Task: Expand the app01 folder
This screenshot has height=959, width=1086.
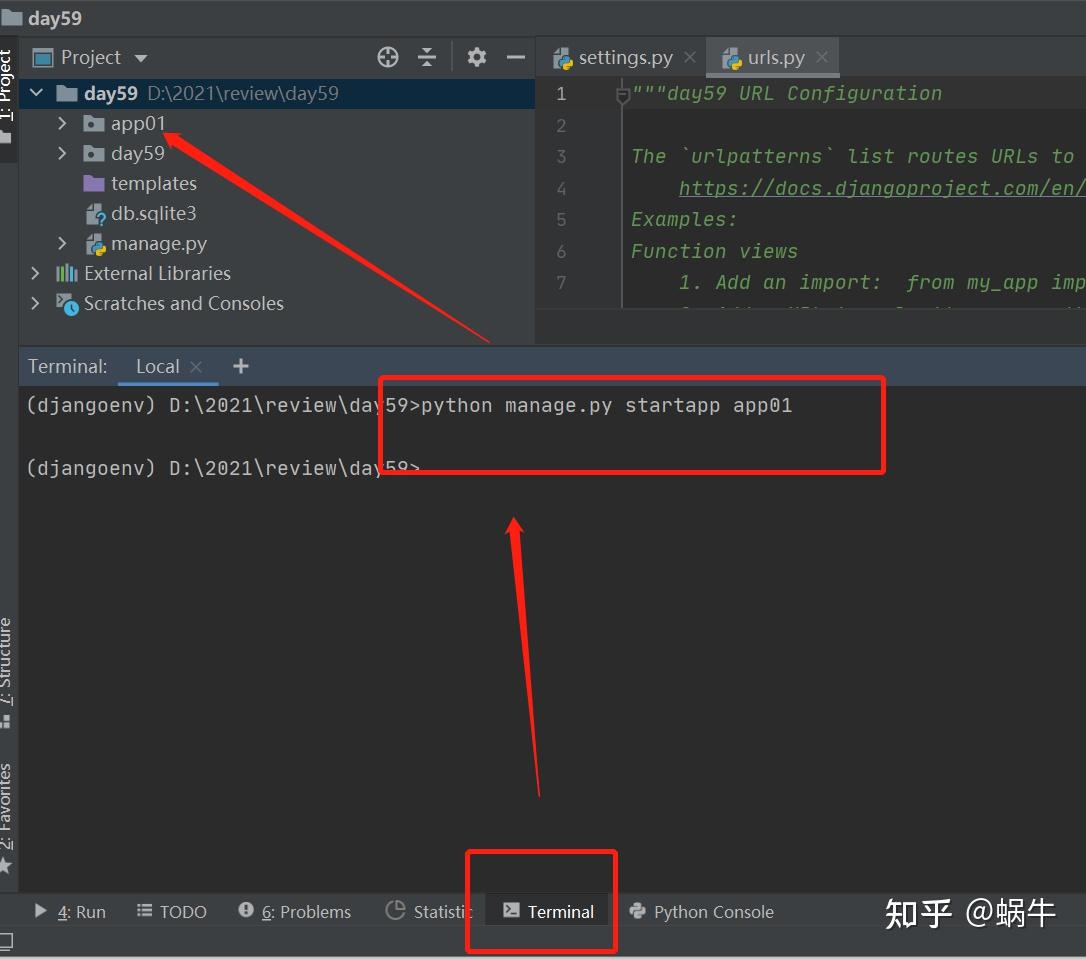Action: (x=62, y=123)
